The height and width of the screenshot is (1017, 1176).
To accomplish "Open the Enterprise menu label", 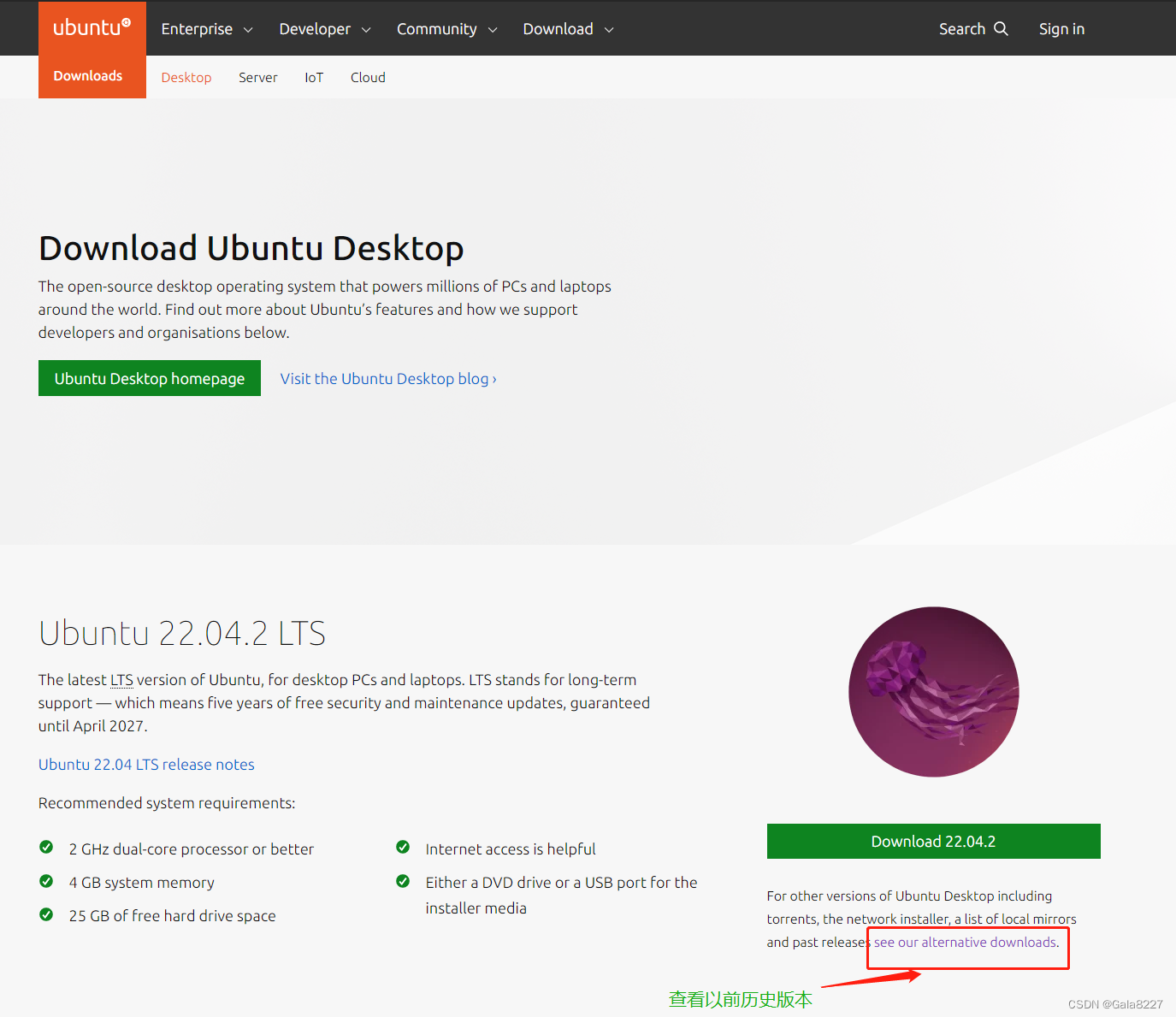I will click(x=197, y=29).
